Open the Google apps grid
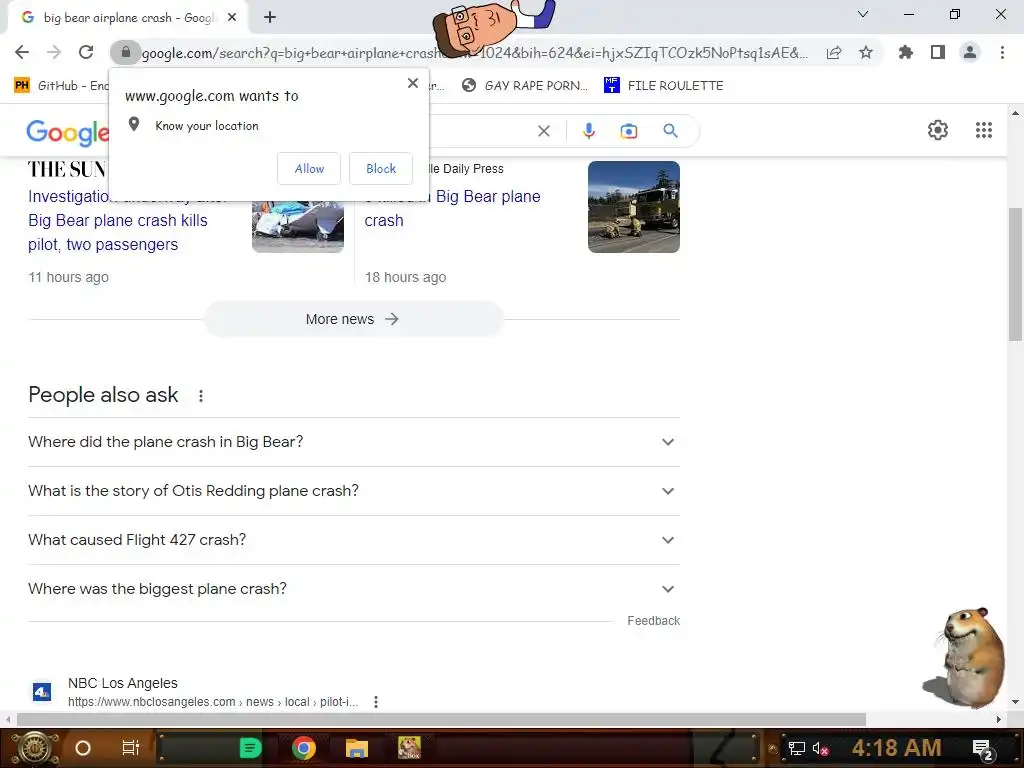The height and width of the screenshot is (768, 1024). click(984, 130)
